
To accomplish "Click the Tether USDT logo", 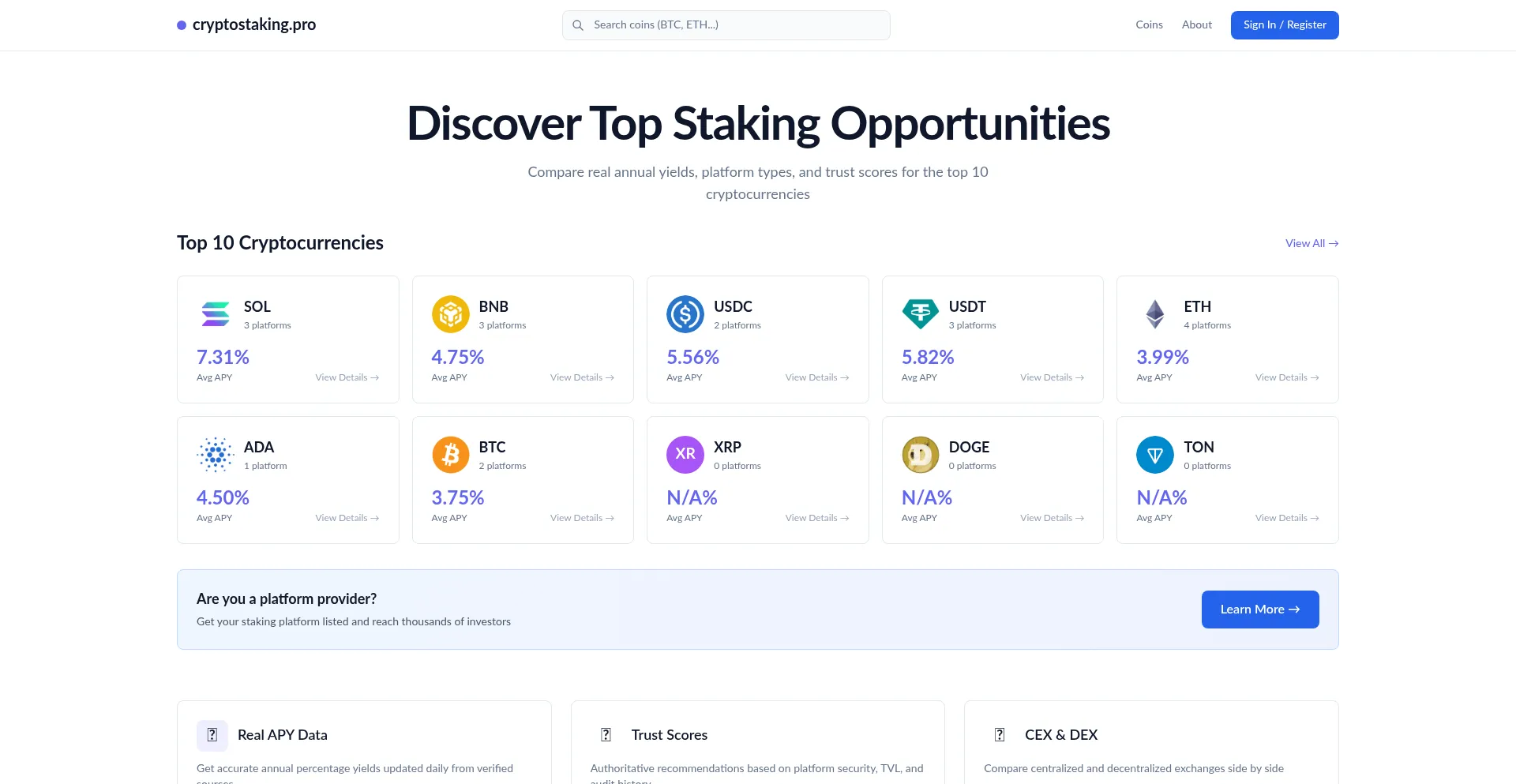I will (x=920, y=314).
